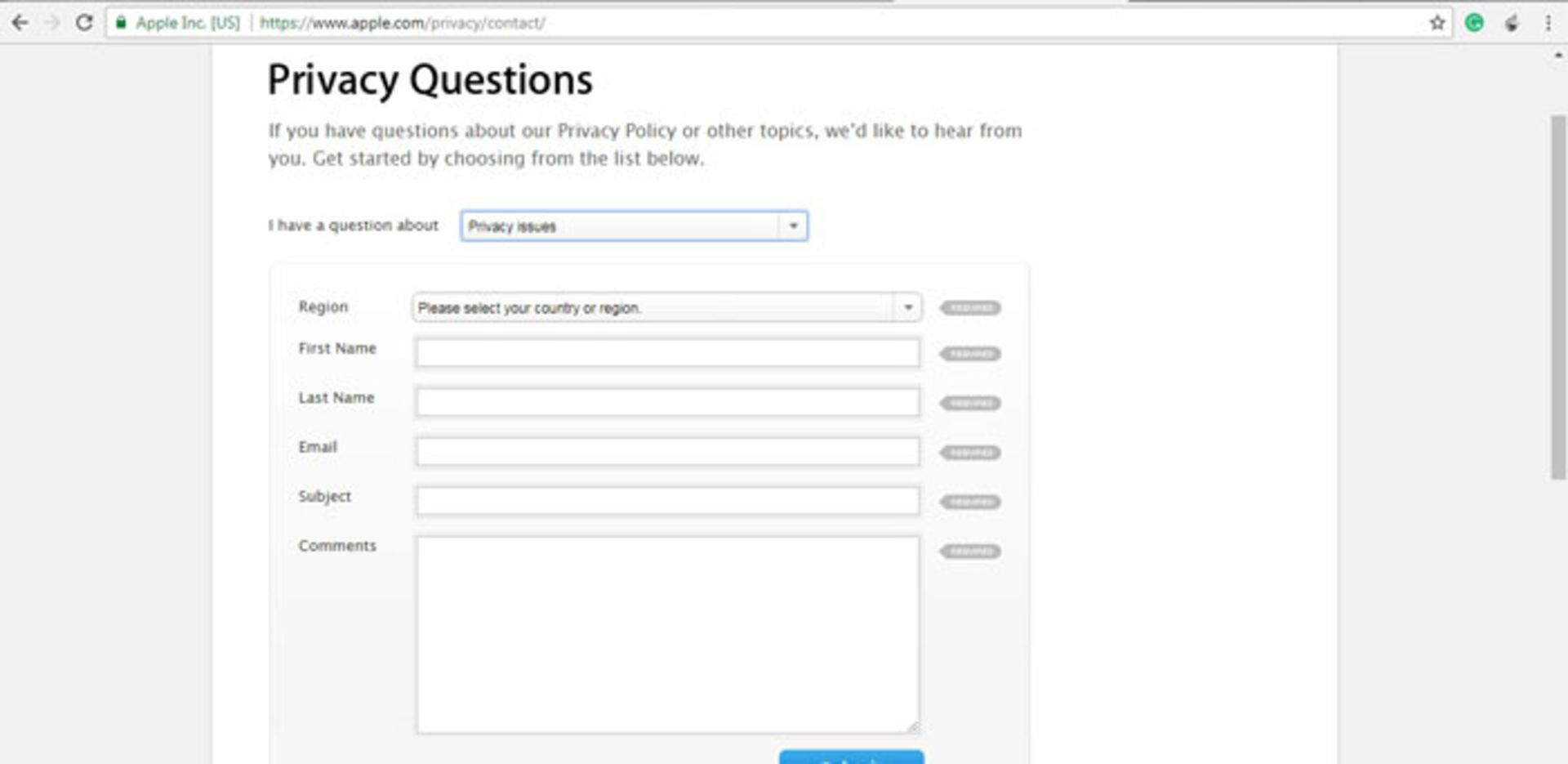
Task: Click the Subject text field
Action: 666,501
